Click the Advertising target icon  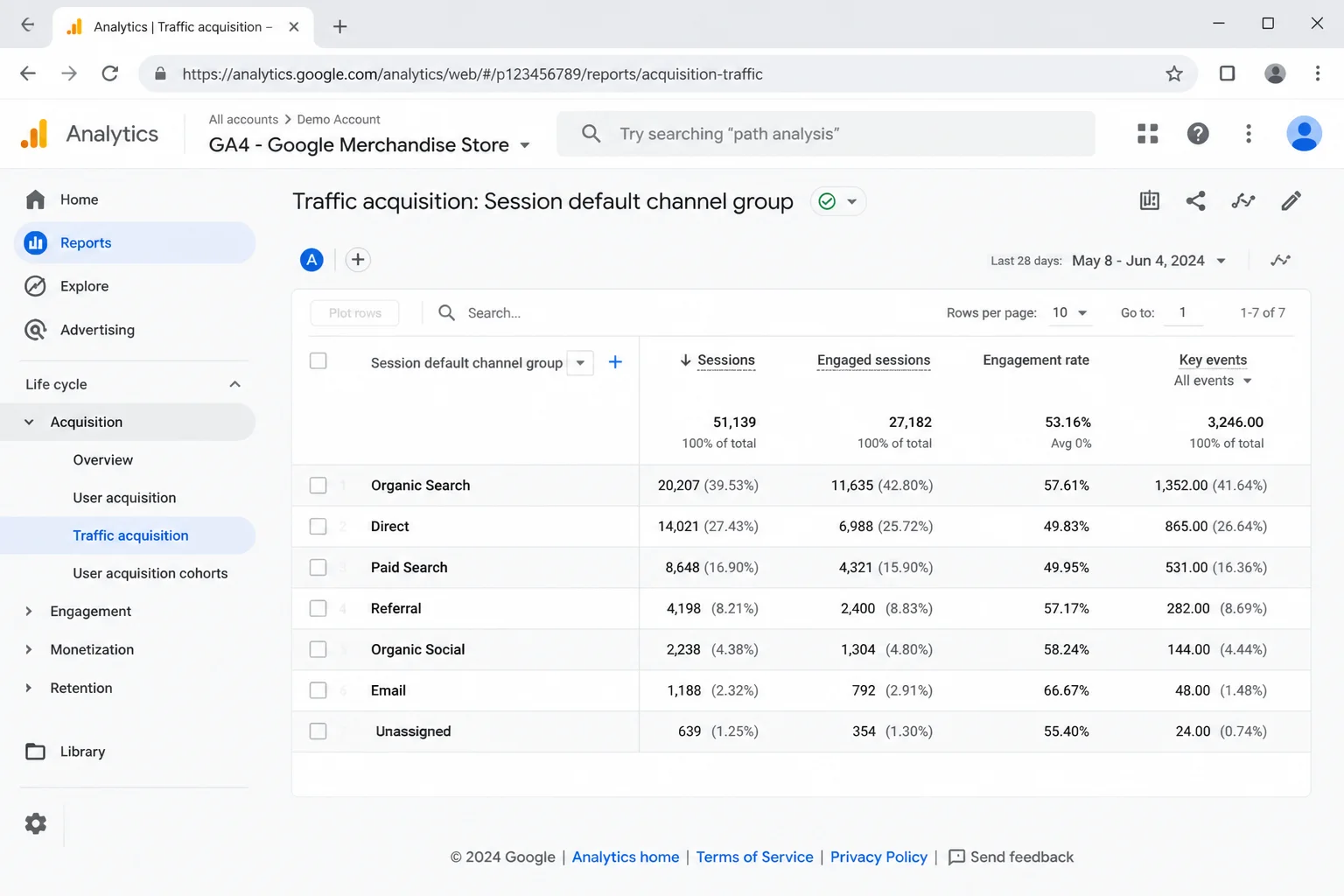[35, 330]
